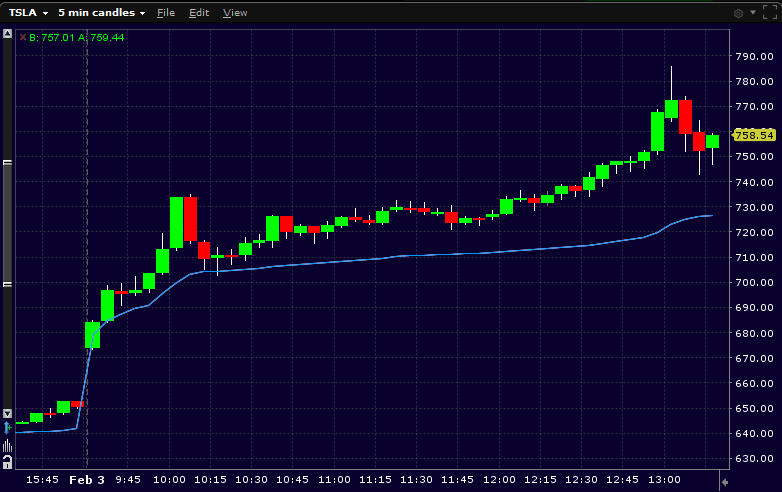The width and height of the screenshot is (782, 492).
Task: Click the gray vertical scrollbar thumb
Action: 7,223
